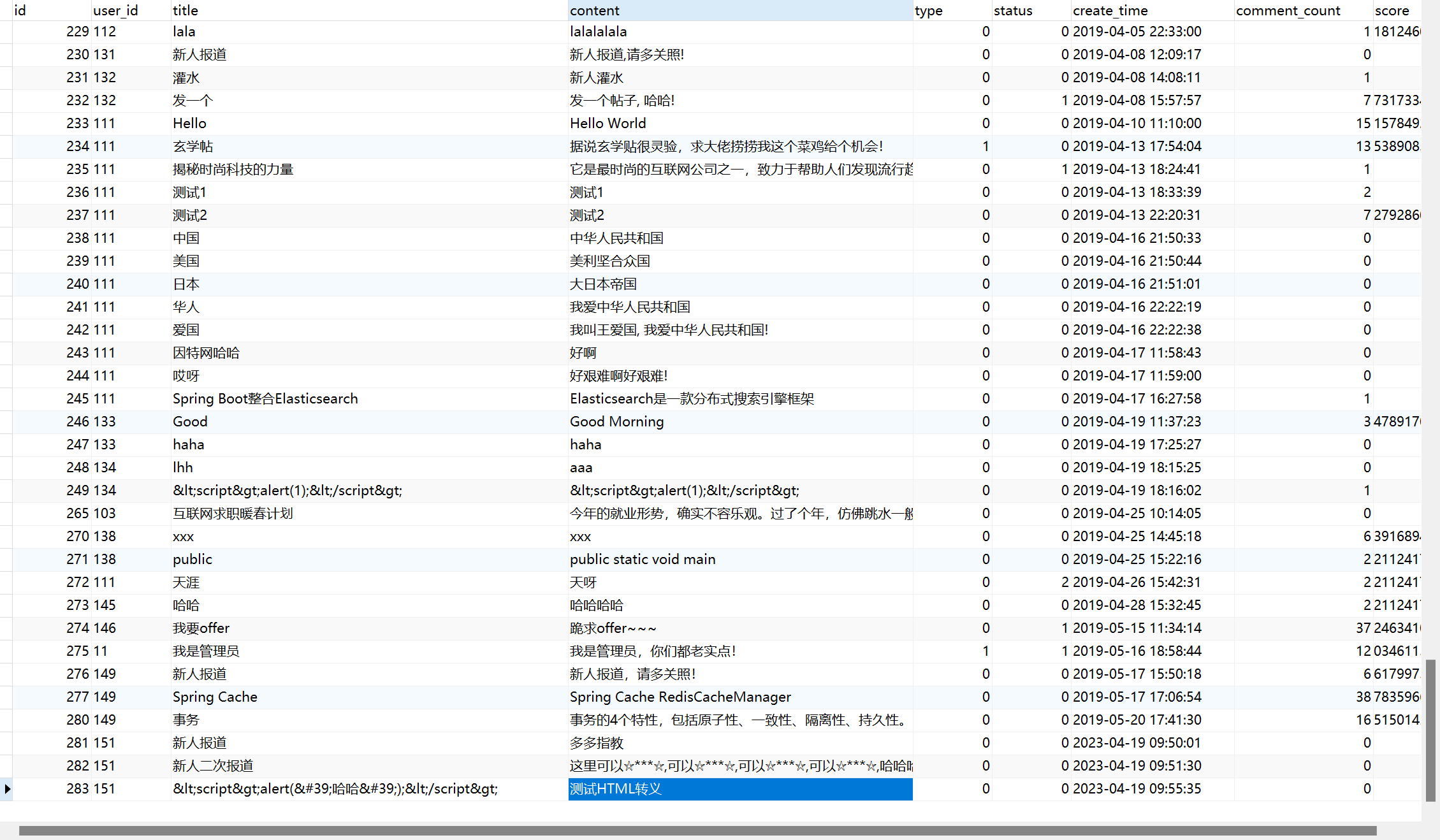1440x840 pixels.
Task: Click the comment_count column header
Action: tap(1304, 10)
